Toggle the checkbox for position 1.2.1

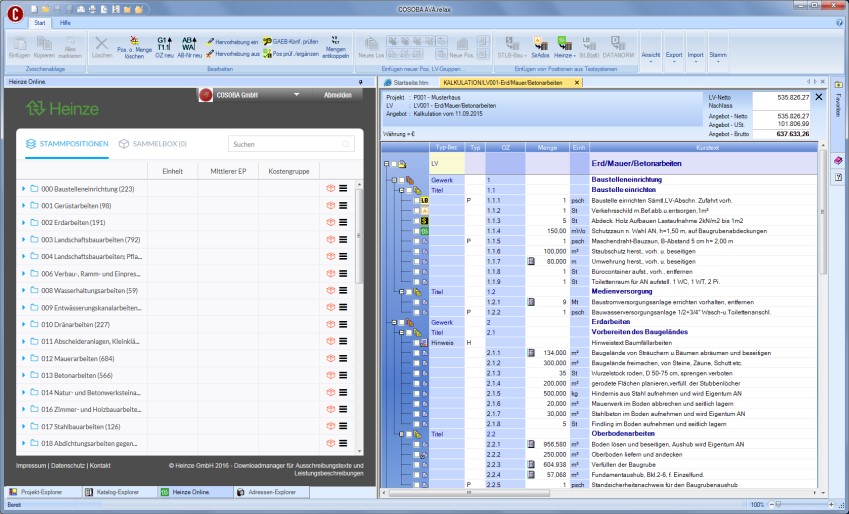[416, 301]
